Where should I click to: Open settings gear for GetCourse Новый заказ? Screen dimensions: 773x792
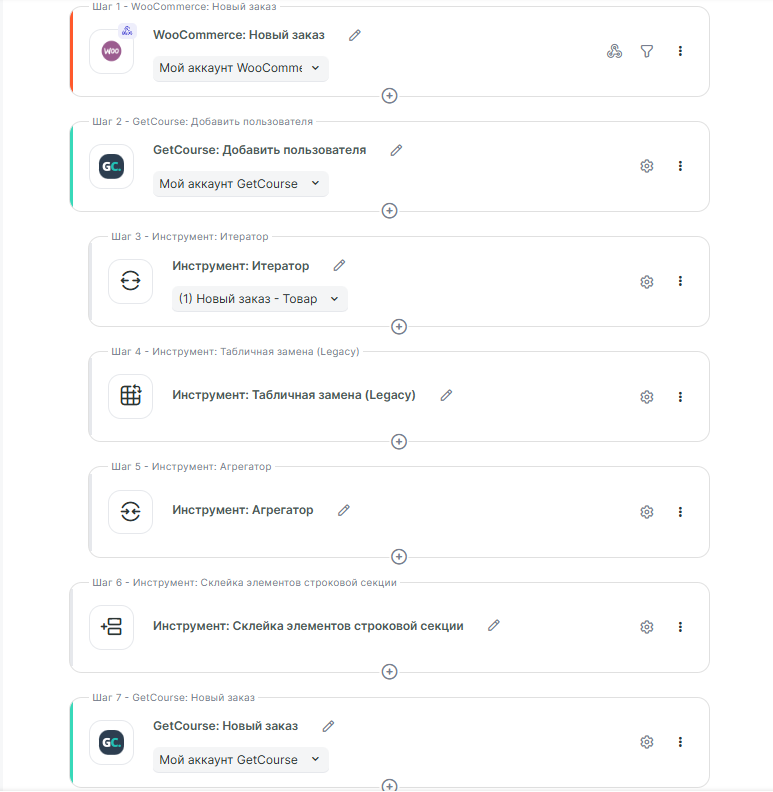point(647,742)
